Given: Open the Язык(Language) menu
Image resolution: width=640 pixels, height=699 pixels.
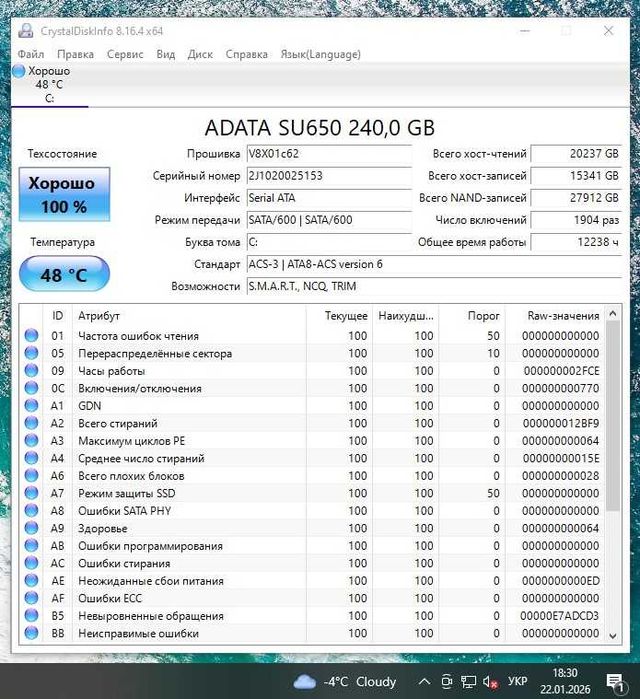Looking at the screenshot, I should click(320, 54).
